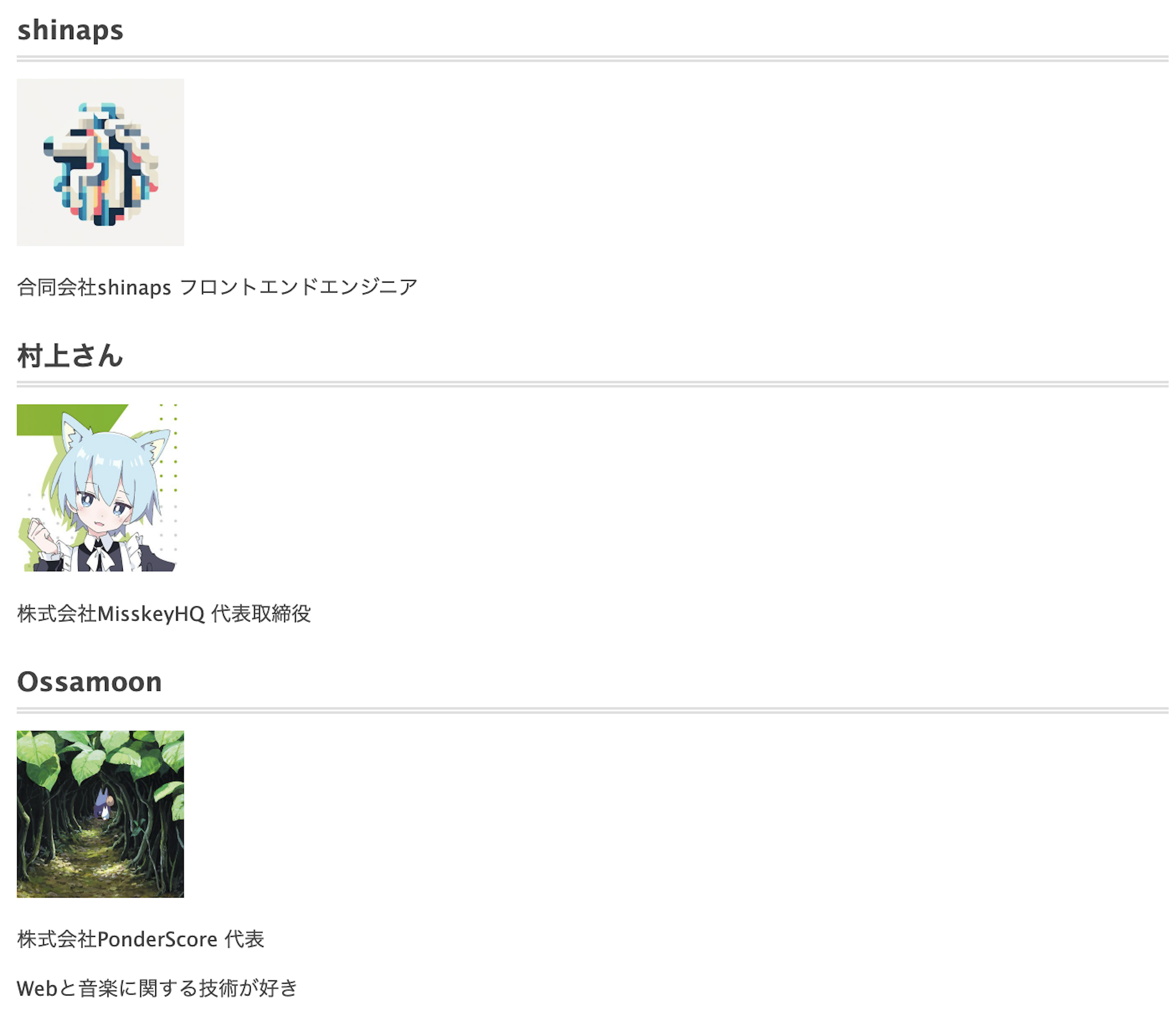The height and width of the screenshot is (1036, 1172).
Task: Open the cat-eared anime girl avatar
Action: [97, 487]
